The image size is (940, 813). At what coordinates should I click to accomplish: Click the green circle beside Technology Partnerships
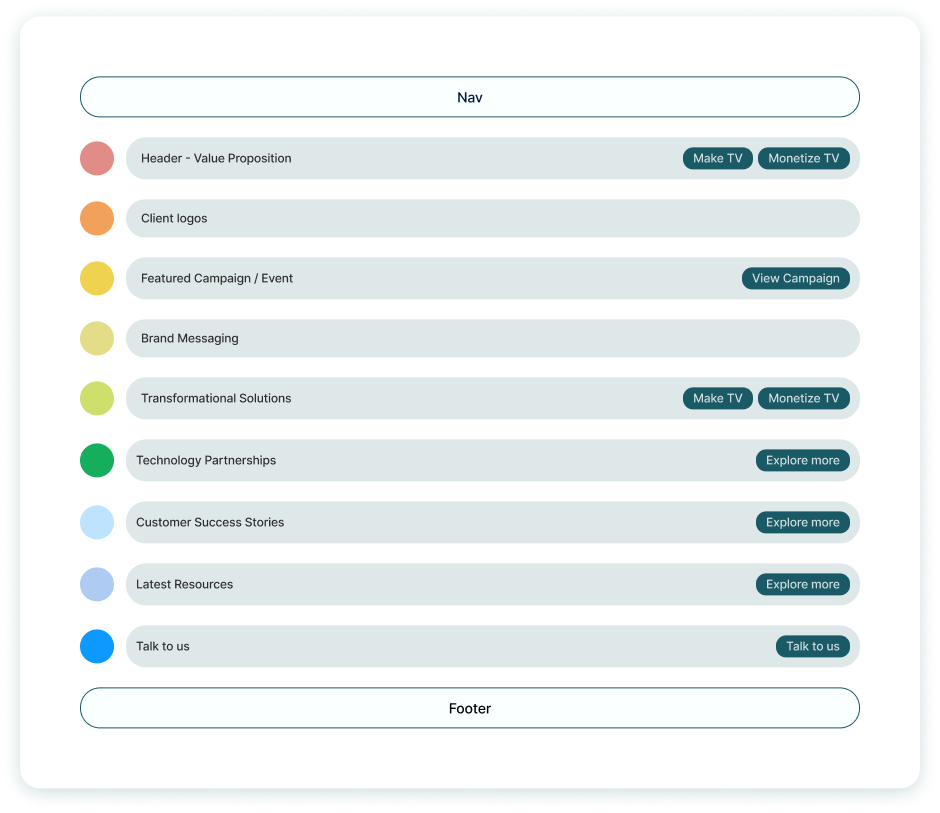(x=97, y=460)
